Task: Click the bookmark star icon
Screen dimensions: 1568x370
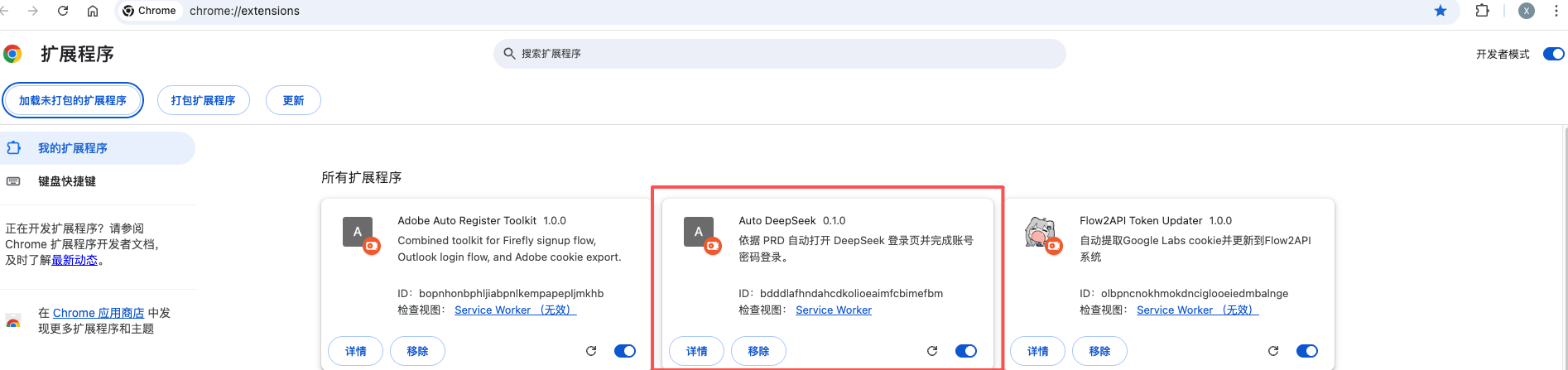Action: pos(1441,11)
